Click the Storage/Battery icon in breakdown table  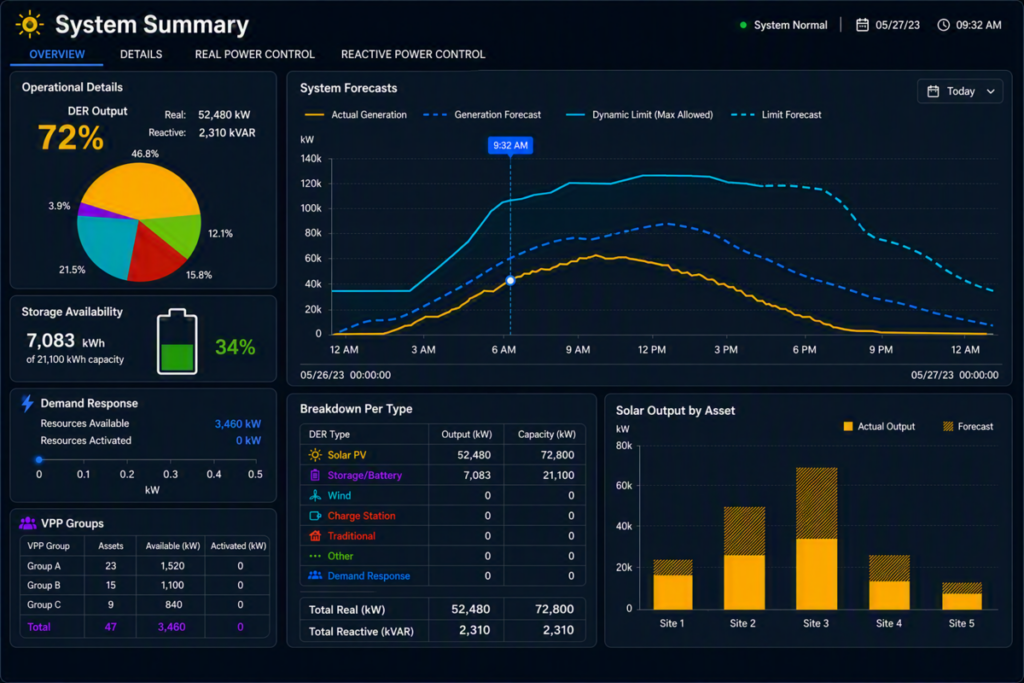(x=315, y=475)
